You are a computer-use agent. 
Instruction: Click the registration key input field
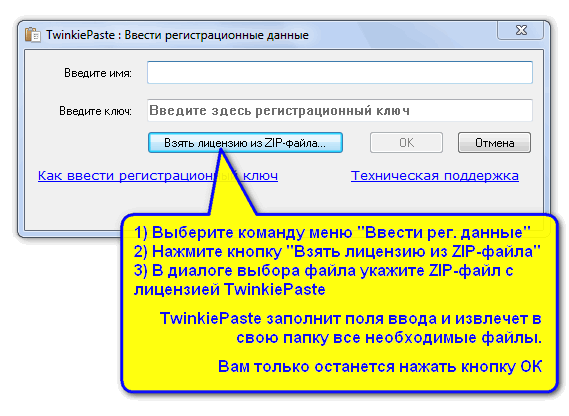[340, 110]
